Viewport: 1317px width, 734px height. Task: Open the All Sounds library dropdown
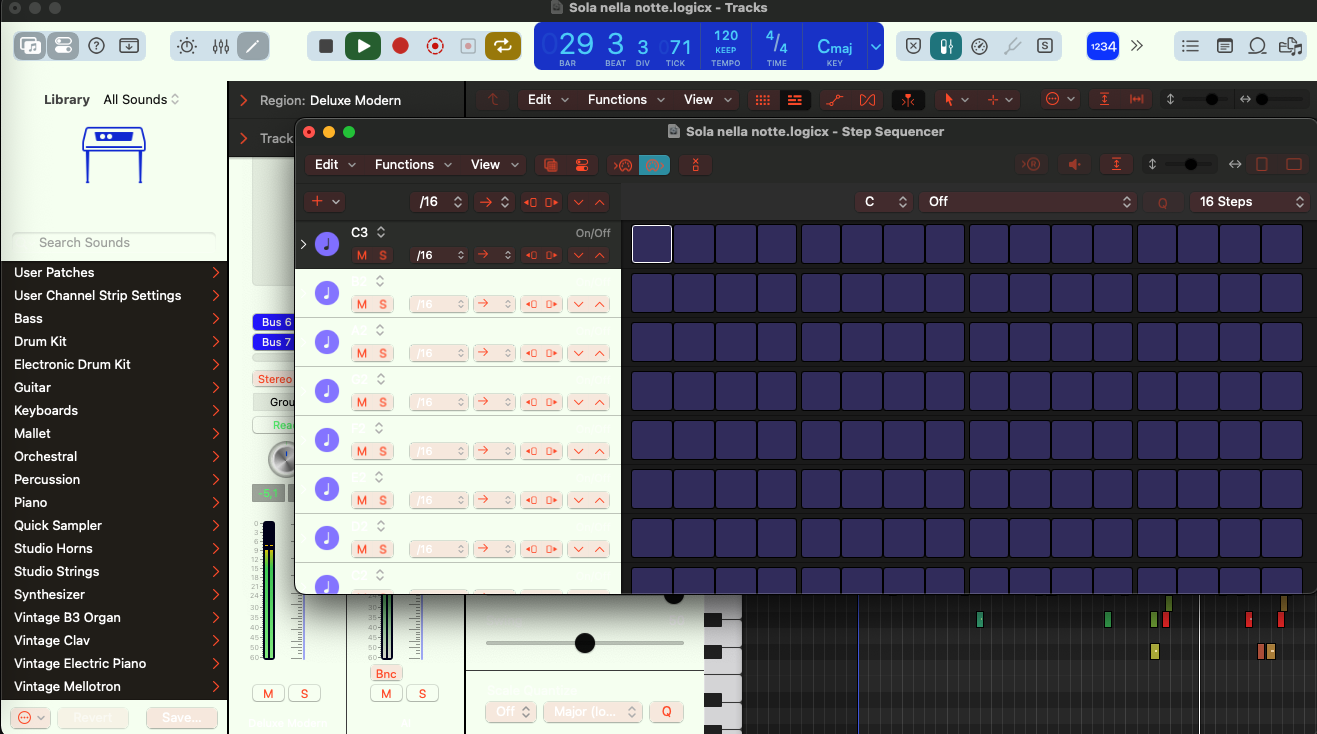(x=141, y=100)
